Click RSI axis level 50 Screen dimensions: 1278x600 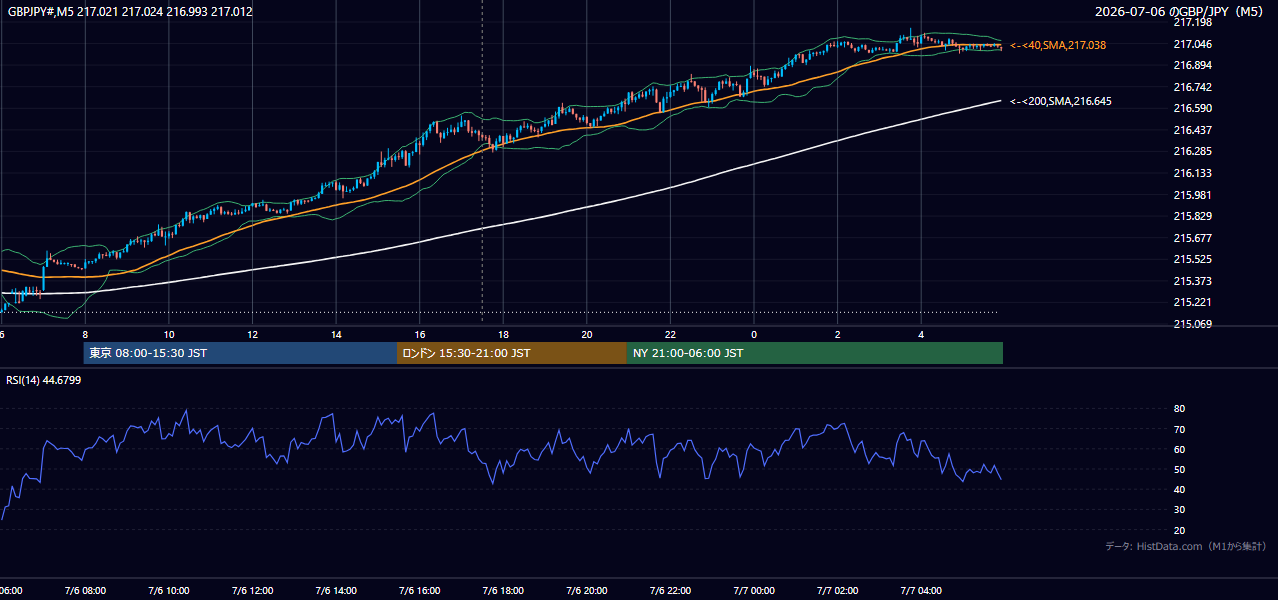pos(1179,469)
